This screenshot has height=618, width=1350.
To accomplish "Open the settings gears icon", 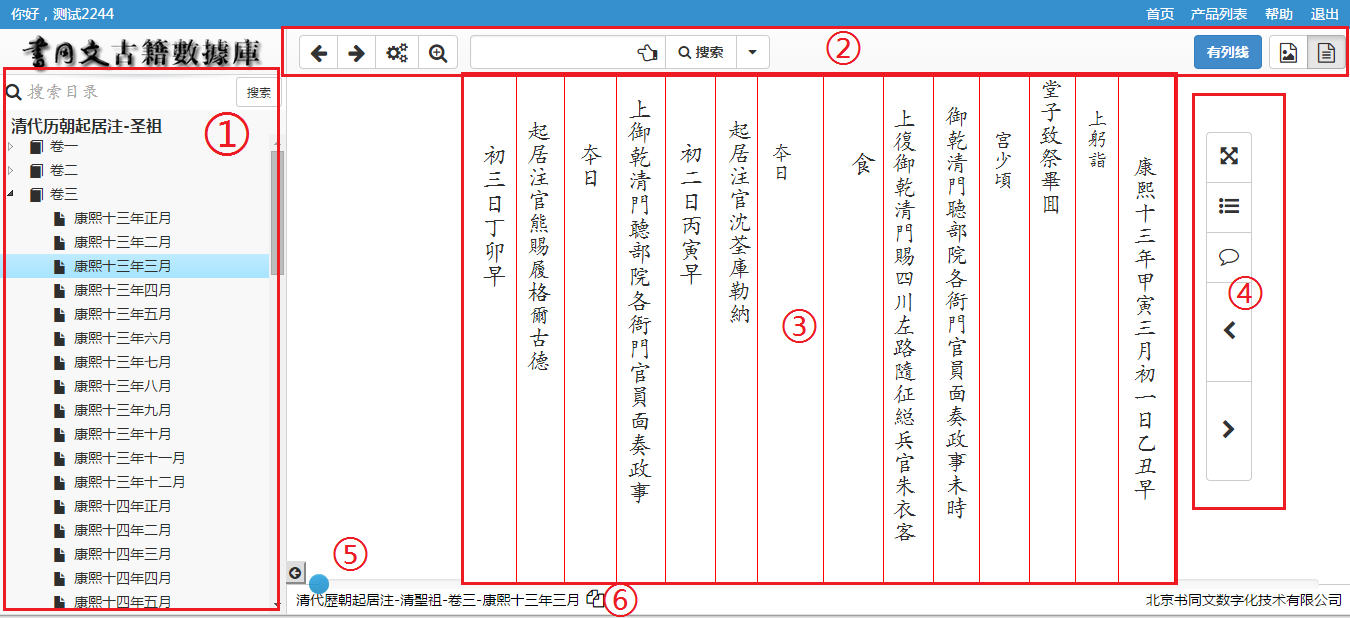I will 397,53.
